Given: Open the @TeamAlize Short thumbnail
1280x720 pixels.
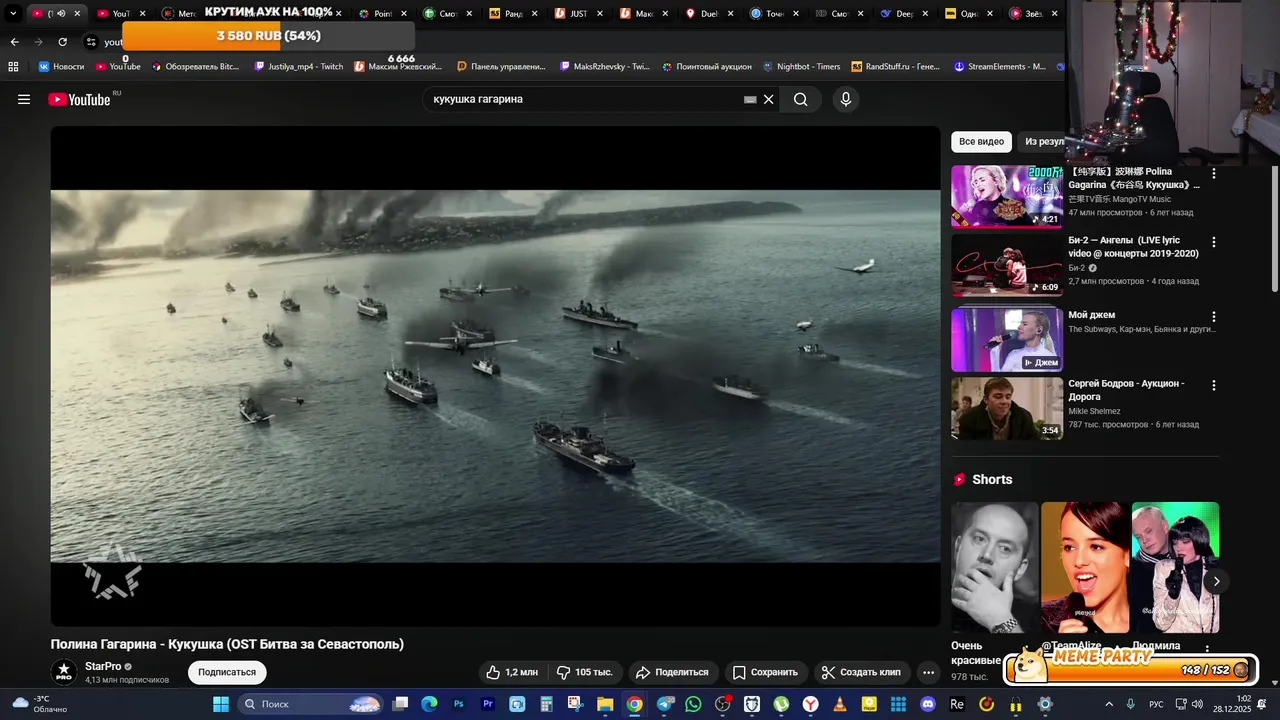Looking at the screenshot, I should pos(1085,567).
